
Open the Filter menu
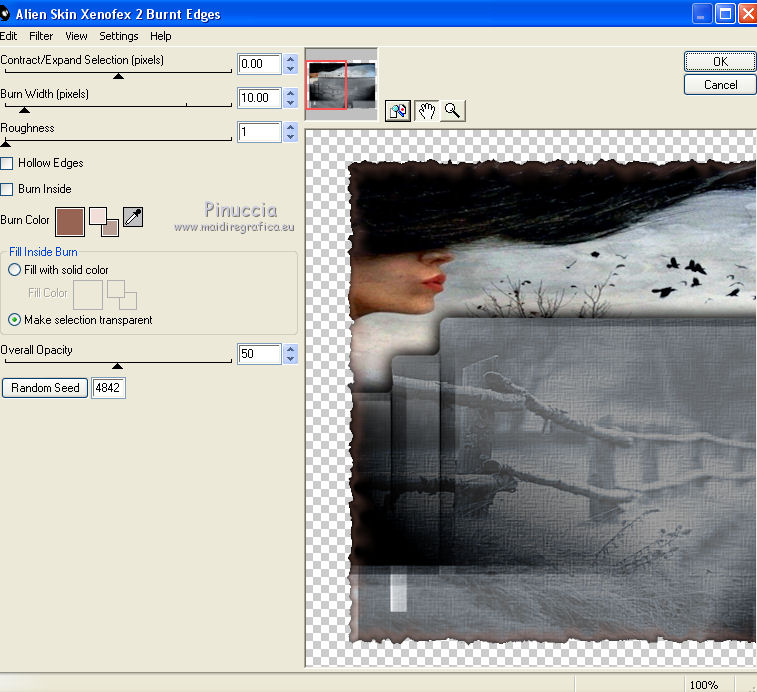pos(41,36)
